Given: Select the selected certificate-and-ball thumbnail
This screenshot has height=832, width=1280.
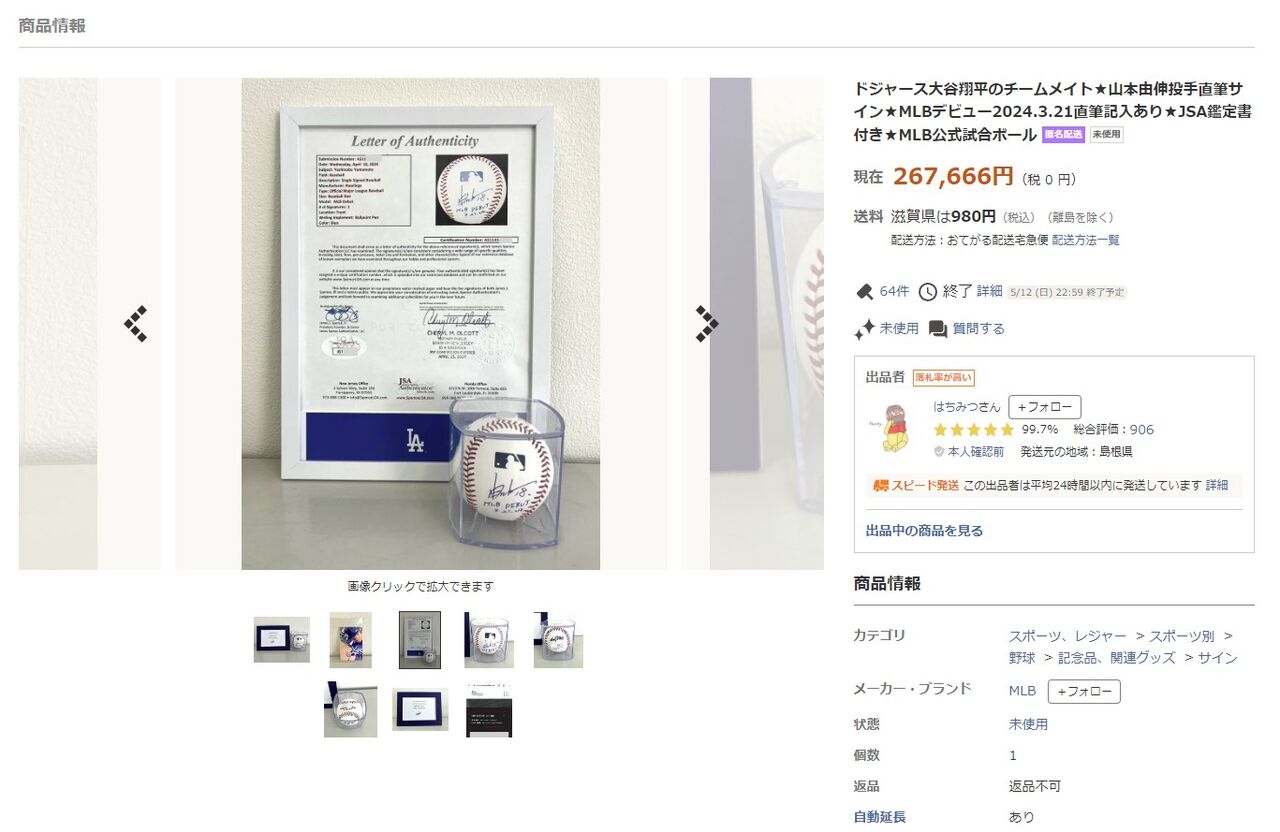Looking at the screenshot, I should [420, 640].
